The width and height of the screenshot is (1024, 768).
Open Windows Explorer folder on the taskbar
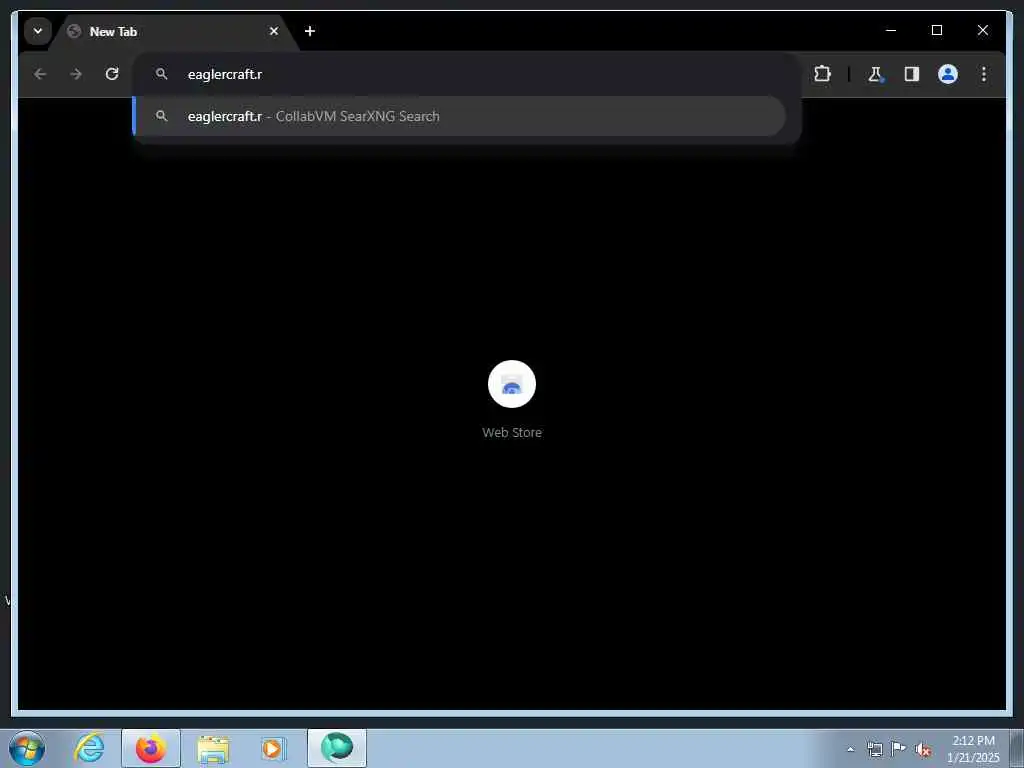point(213,748)
